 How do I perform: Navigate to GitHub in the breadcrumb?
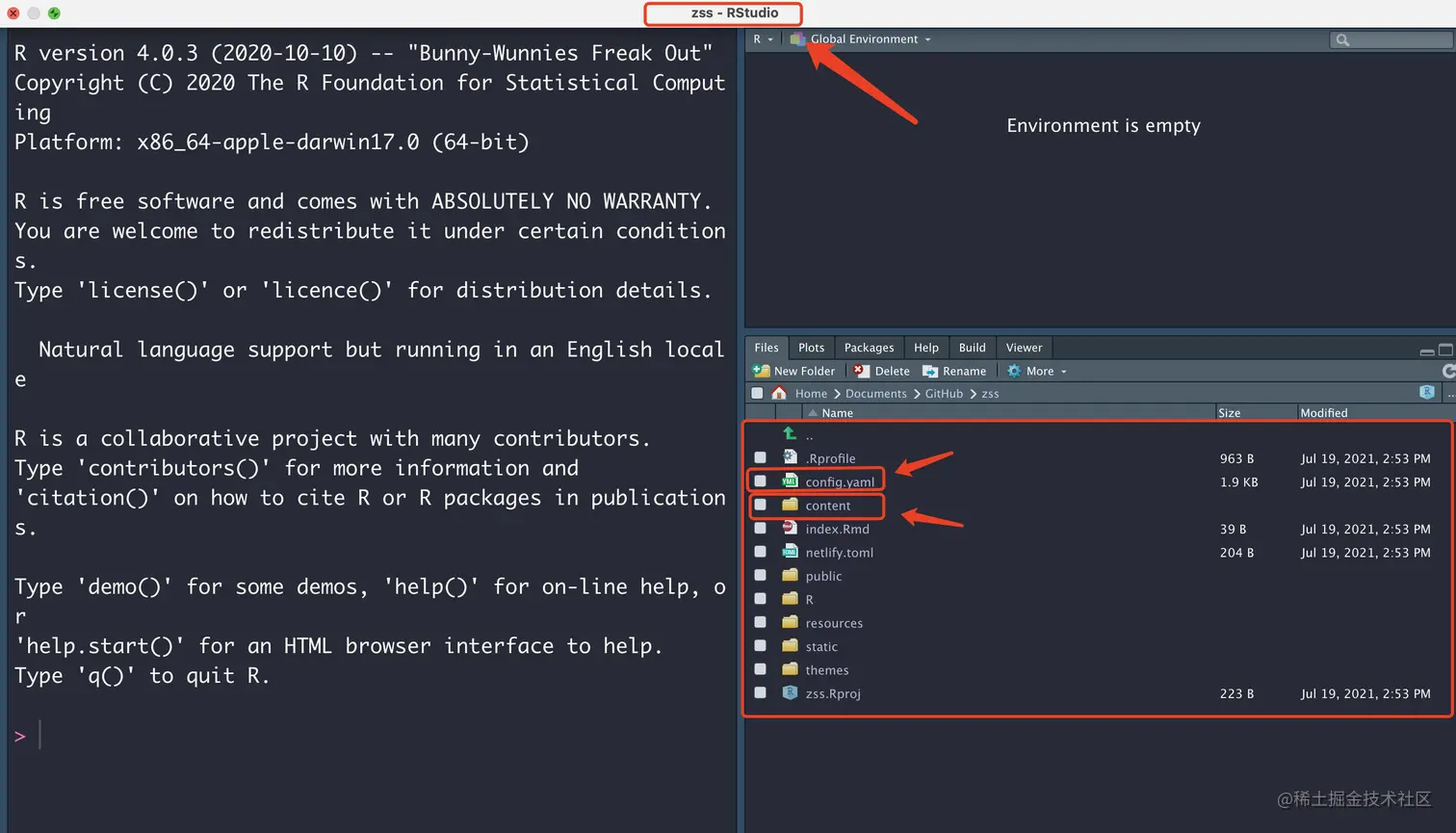pos(944,394)
